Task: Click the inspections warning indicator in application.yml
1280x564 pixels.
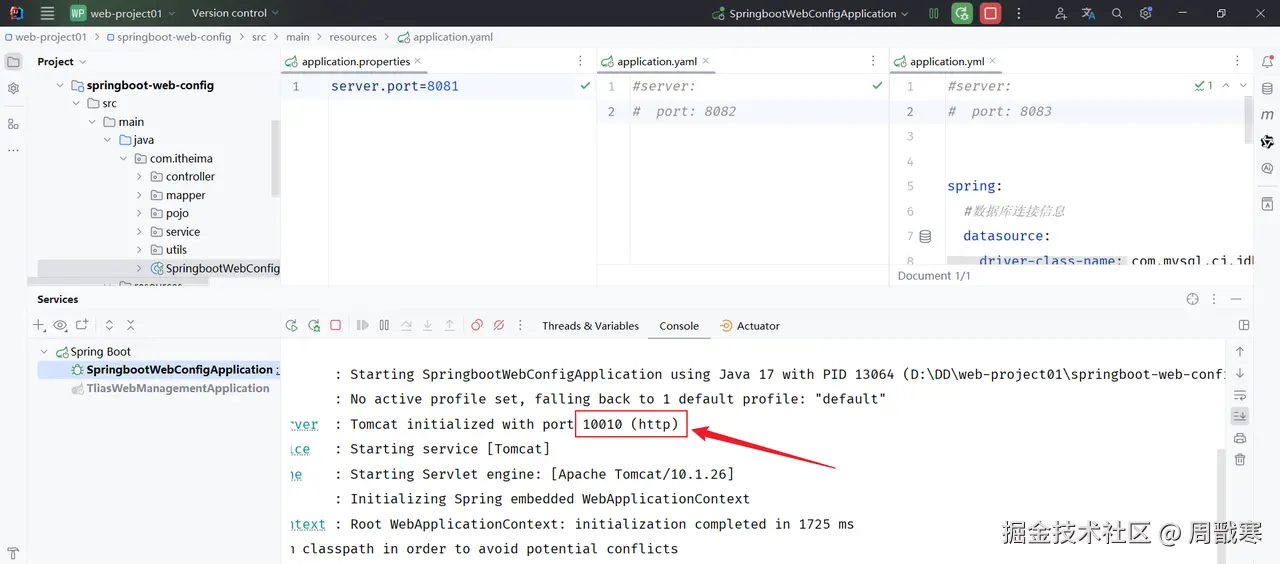Action: 1203,86
